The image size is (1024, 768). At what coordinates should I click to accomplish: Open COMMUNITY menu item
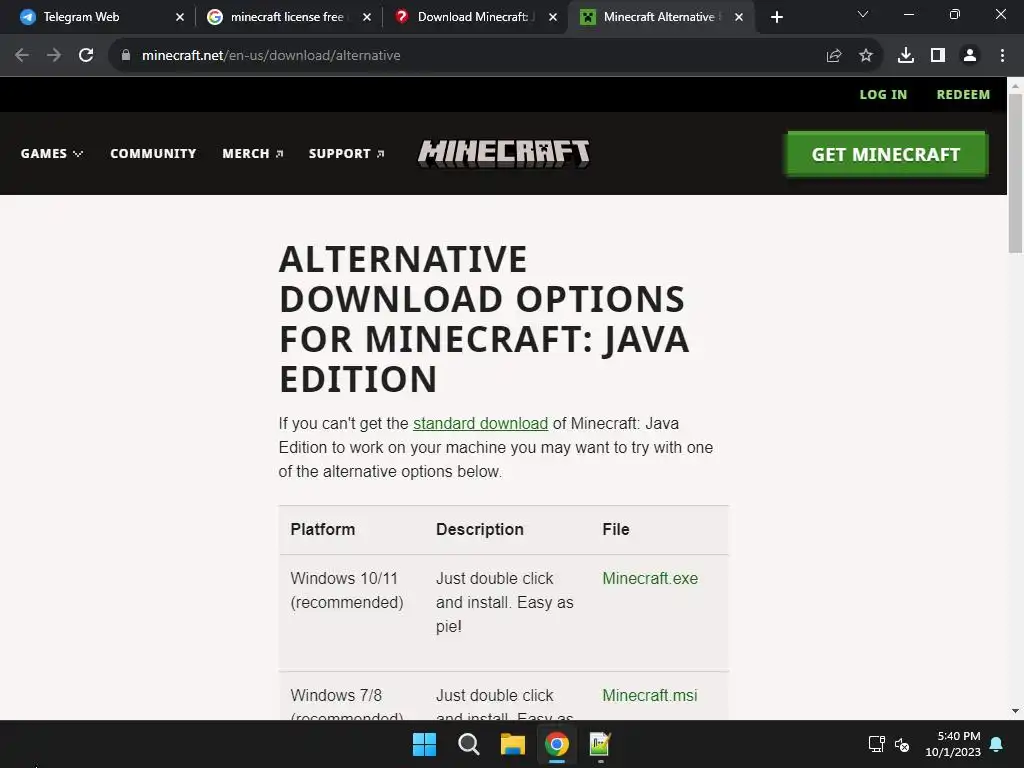coord(153,153)
